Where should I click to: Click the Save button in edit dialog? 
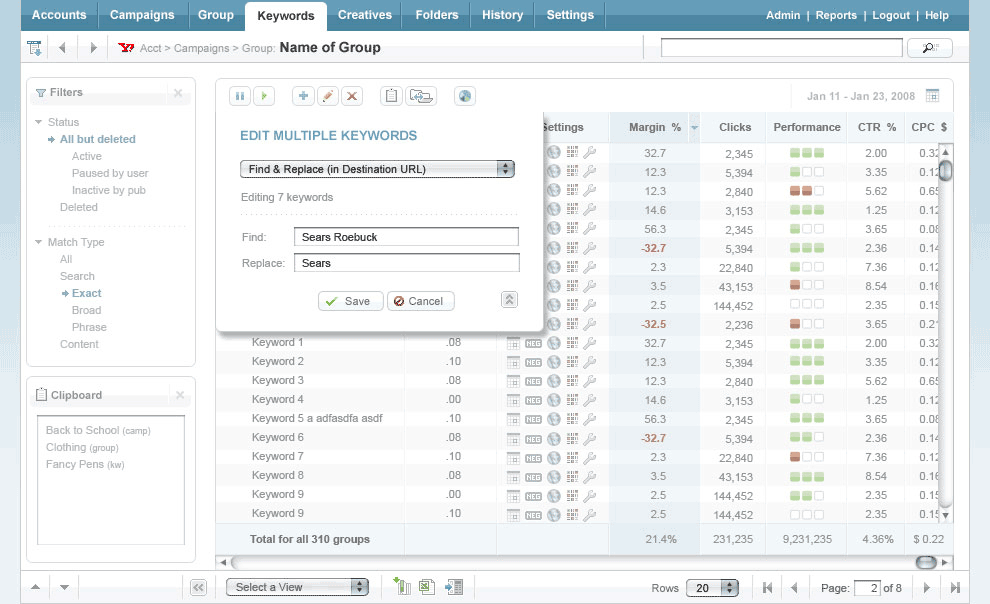[350, 301]
